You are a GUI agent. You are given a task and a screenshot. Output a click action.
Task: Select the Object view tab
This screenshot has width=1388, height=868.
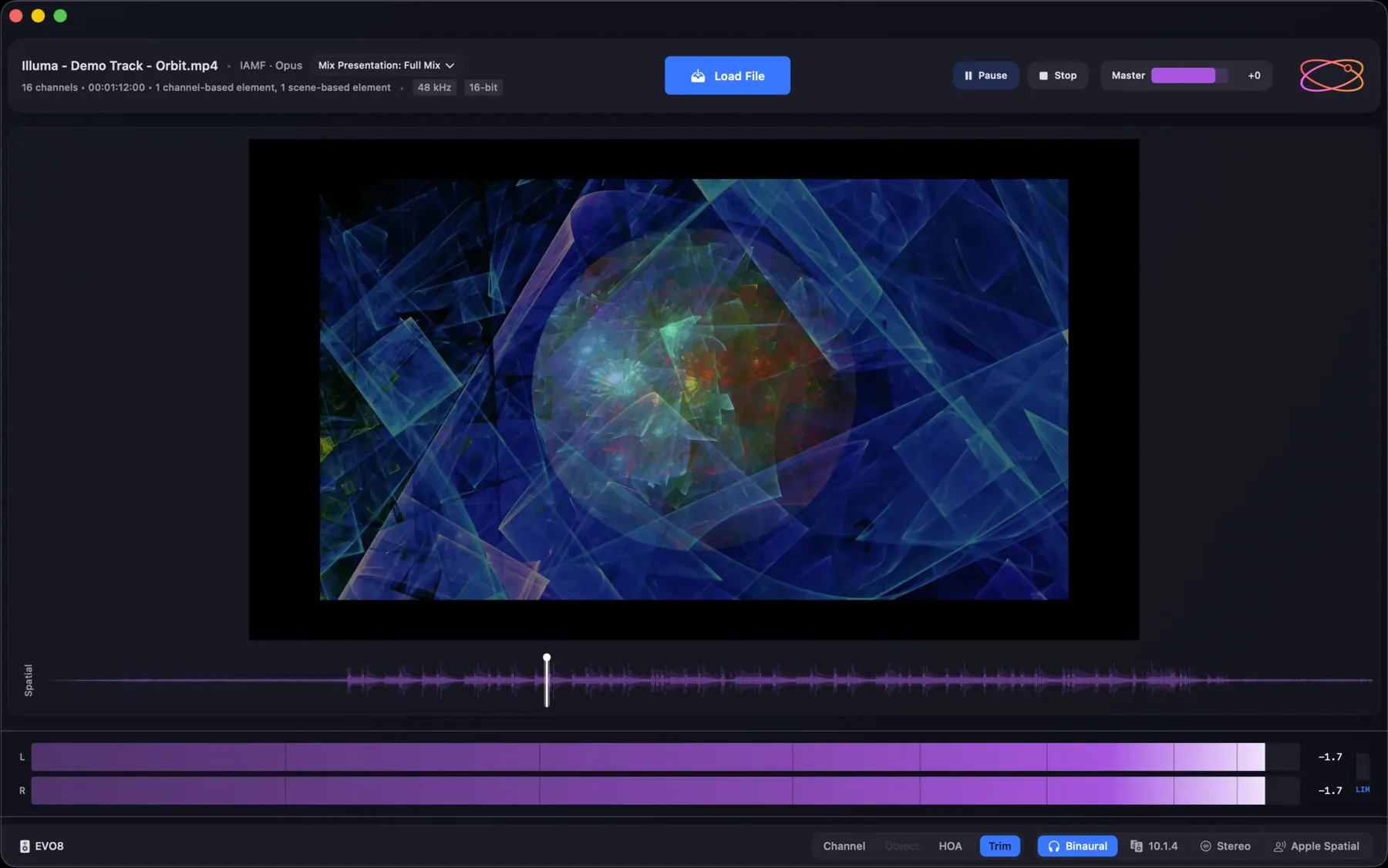coord(901,846)
